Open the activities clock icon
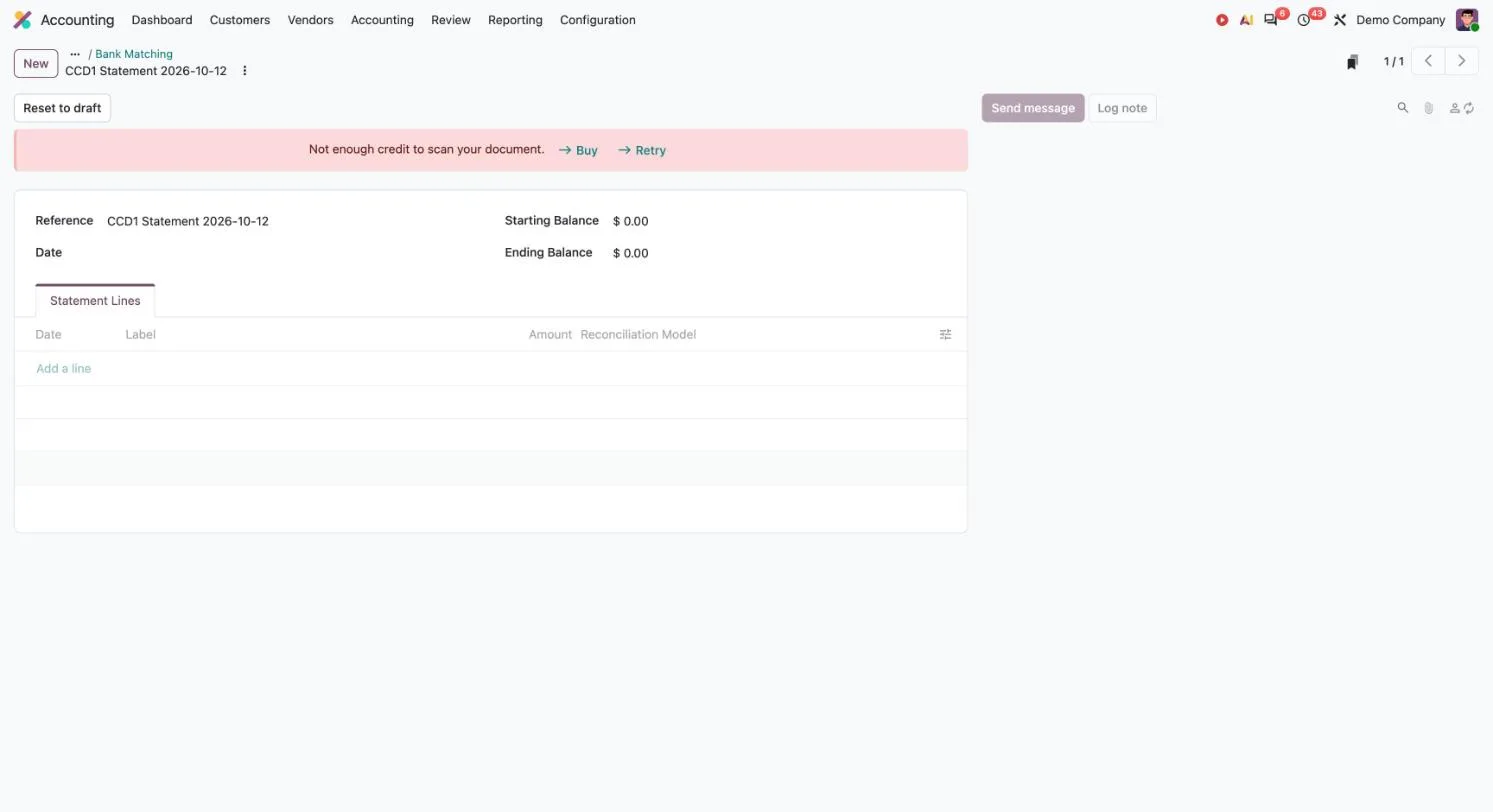Image resolution: width=1493 pixels, height=812 pixels. 1304,20
